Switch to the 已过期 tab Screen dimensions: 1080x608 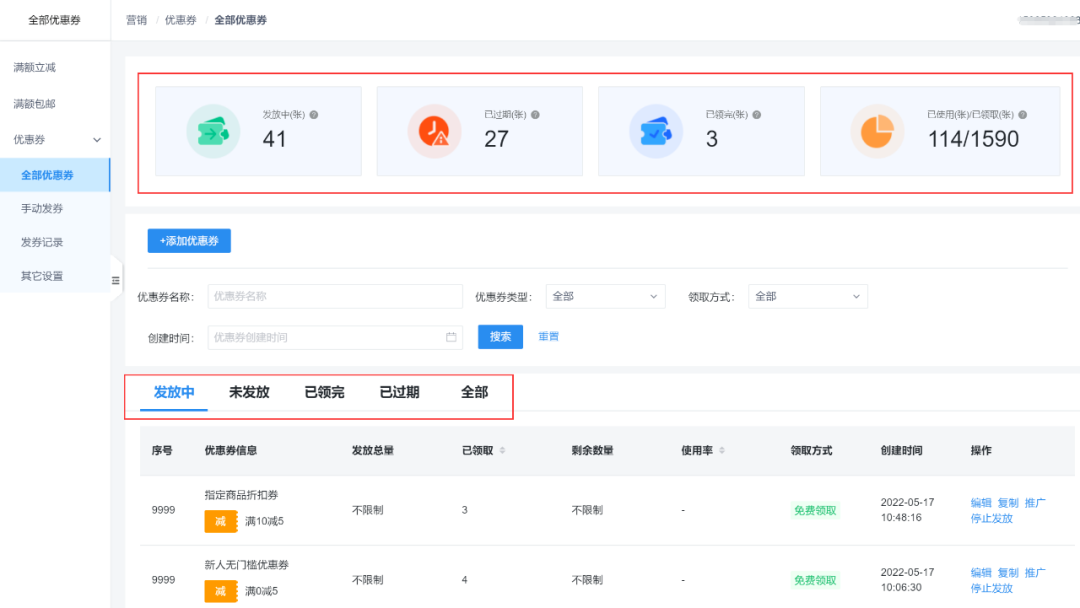[399, 392]
